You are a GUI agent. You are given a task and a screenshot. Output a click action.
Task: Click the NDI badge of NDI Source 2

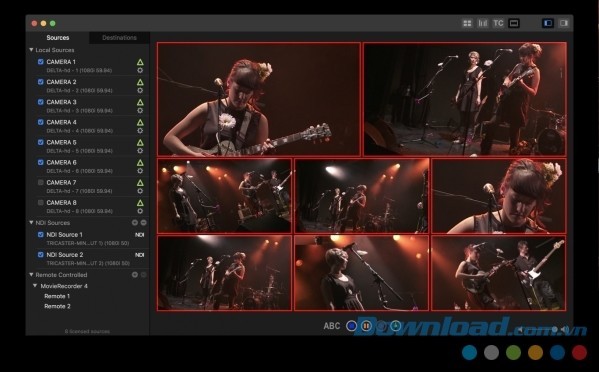point(139,255)
